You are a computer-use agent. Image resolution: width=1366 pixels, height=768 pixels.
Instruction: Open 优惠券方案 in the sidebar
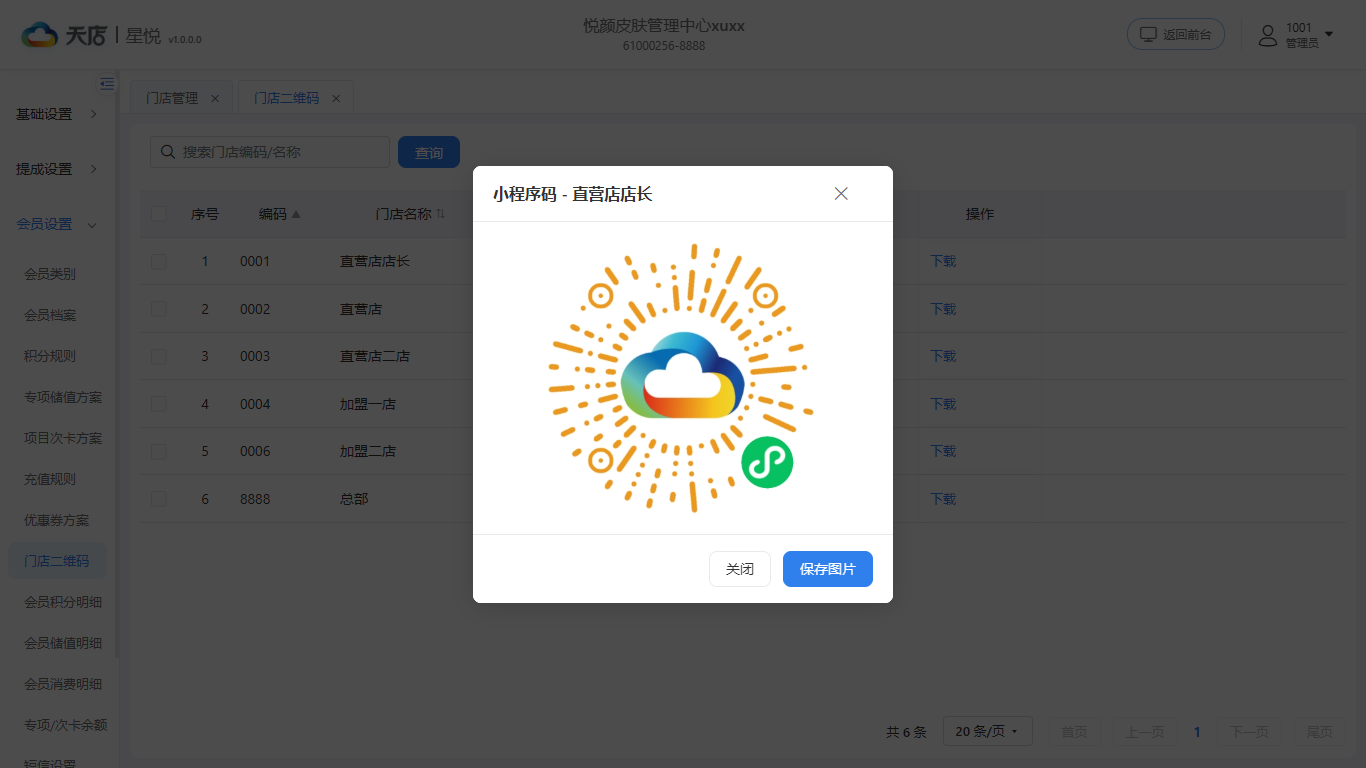point(57,520)
